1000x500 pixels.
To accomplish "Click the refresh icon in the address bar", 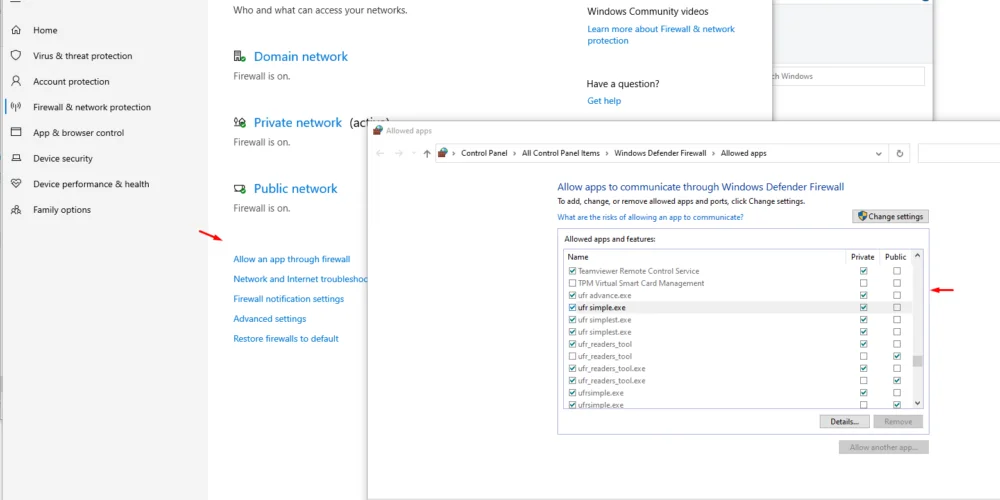I will [899, 154].
